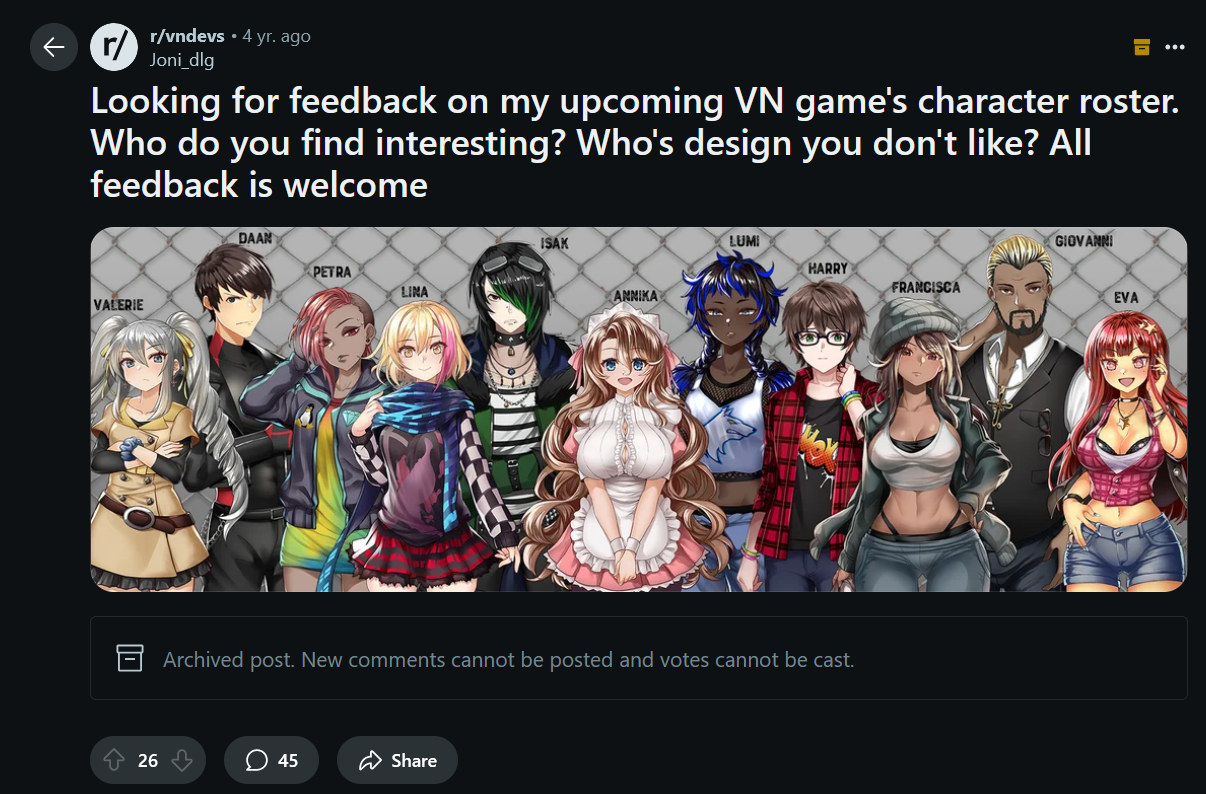This screenshot has width=1206, height=794.
Task: Click the Share arrow icon
Action: coord(371,761)
